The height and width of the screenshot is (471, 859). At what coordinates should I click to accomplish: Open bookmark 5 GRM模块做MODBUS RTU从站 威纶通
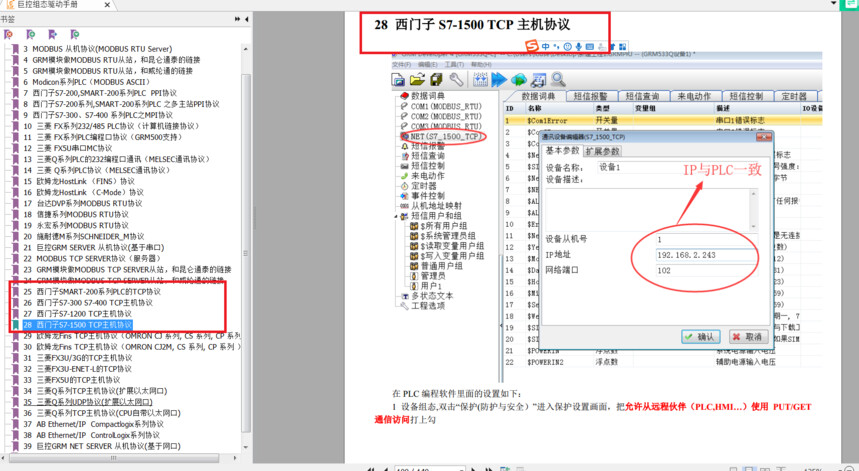(x=108, y=71)
